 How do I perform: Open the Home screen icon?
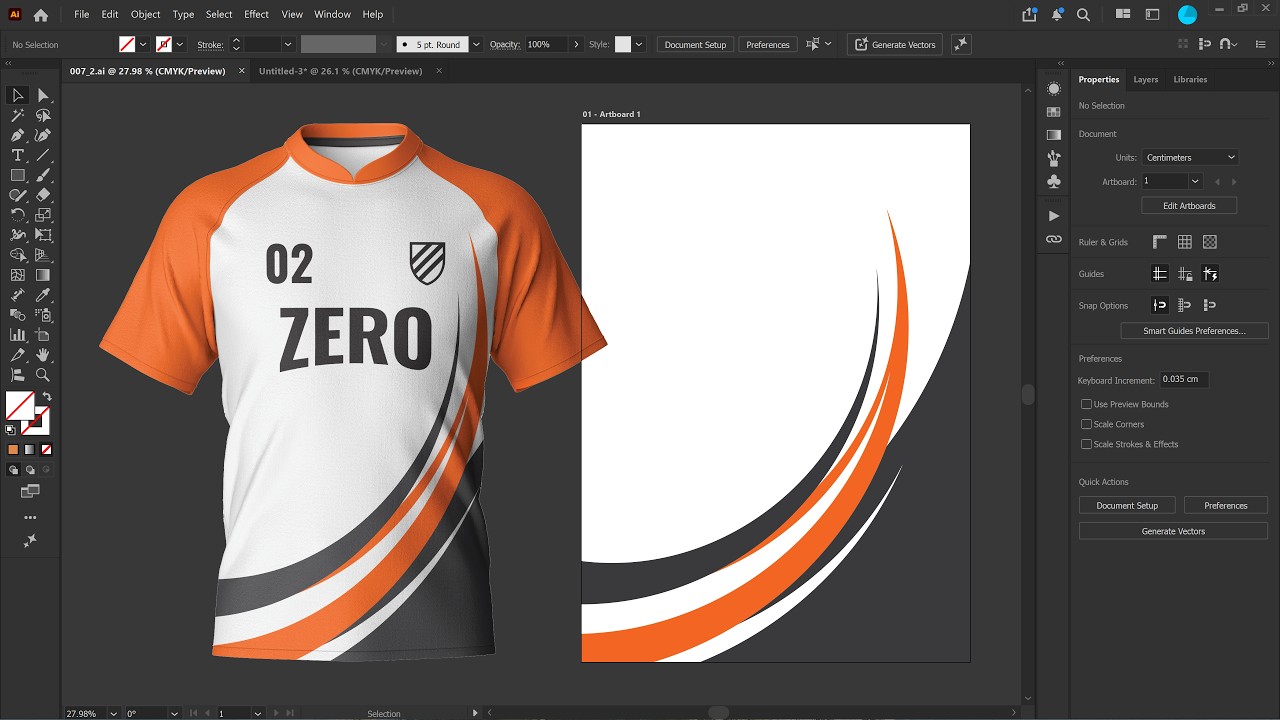[x=41, y=15]
